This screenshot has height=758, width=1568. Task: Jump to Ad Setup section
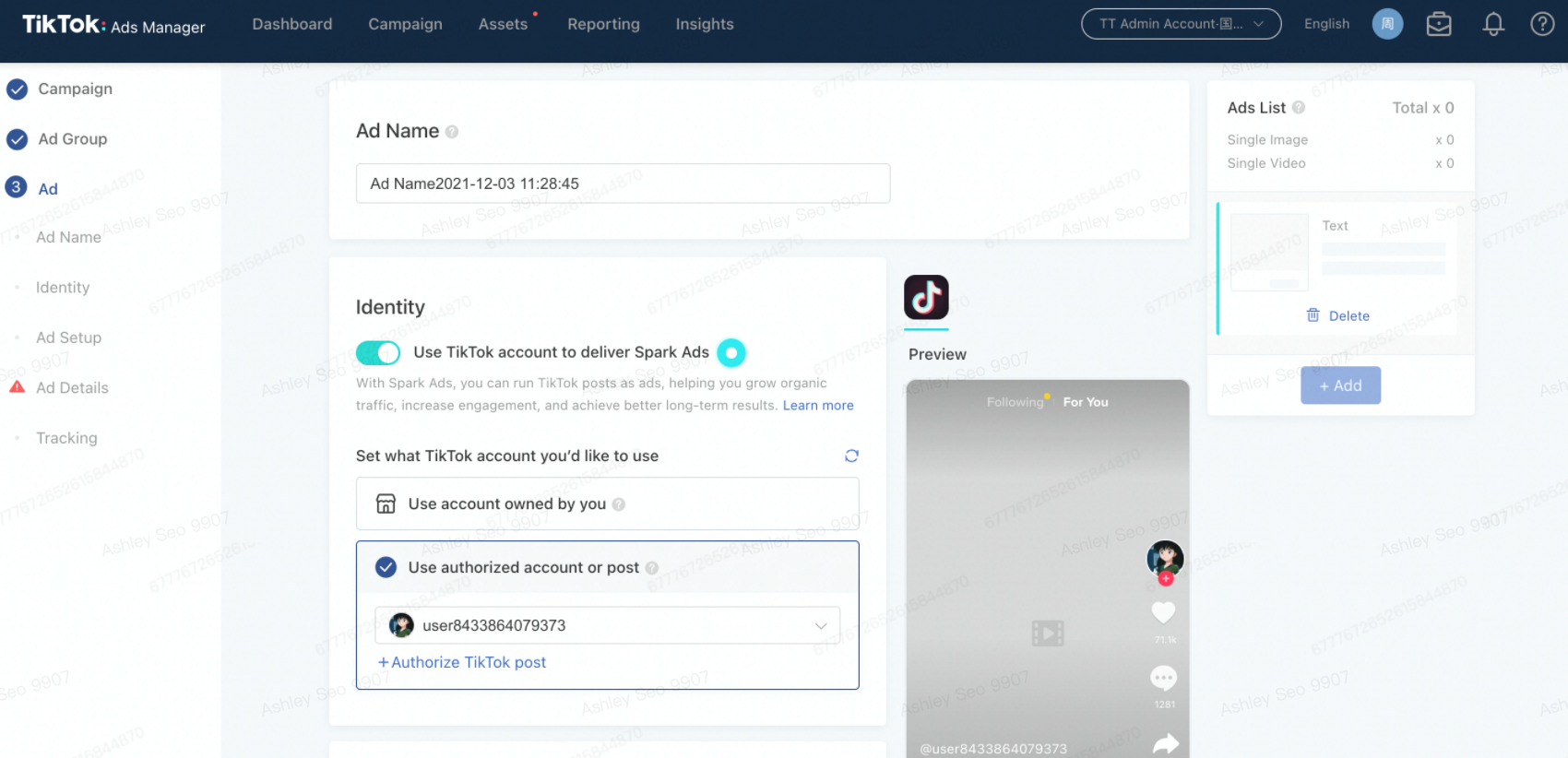[x=68, y=338]
